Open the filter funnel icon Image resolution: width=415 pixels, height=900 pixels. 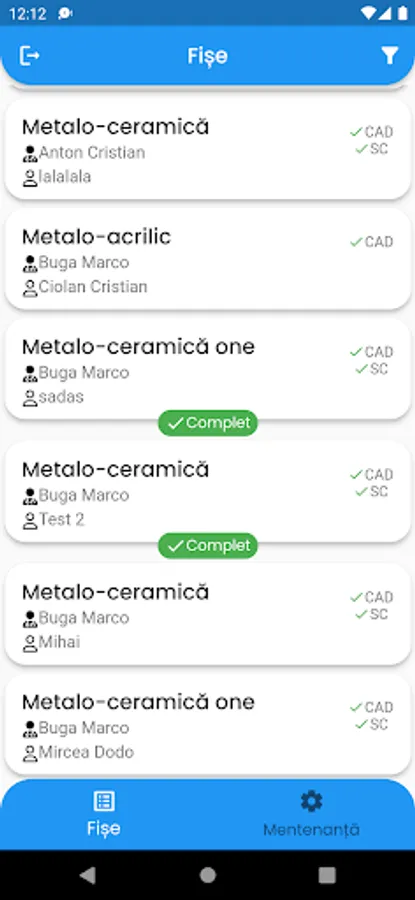(x=389, y=56)
